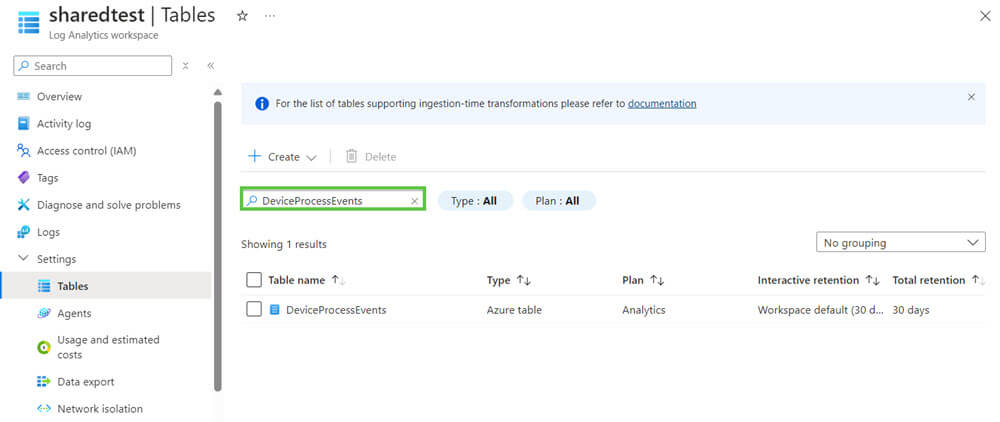Toggle the select-all header checkbox
Screen dimensions: 1000x422
254,280
